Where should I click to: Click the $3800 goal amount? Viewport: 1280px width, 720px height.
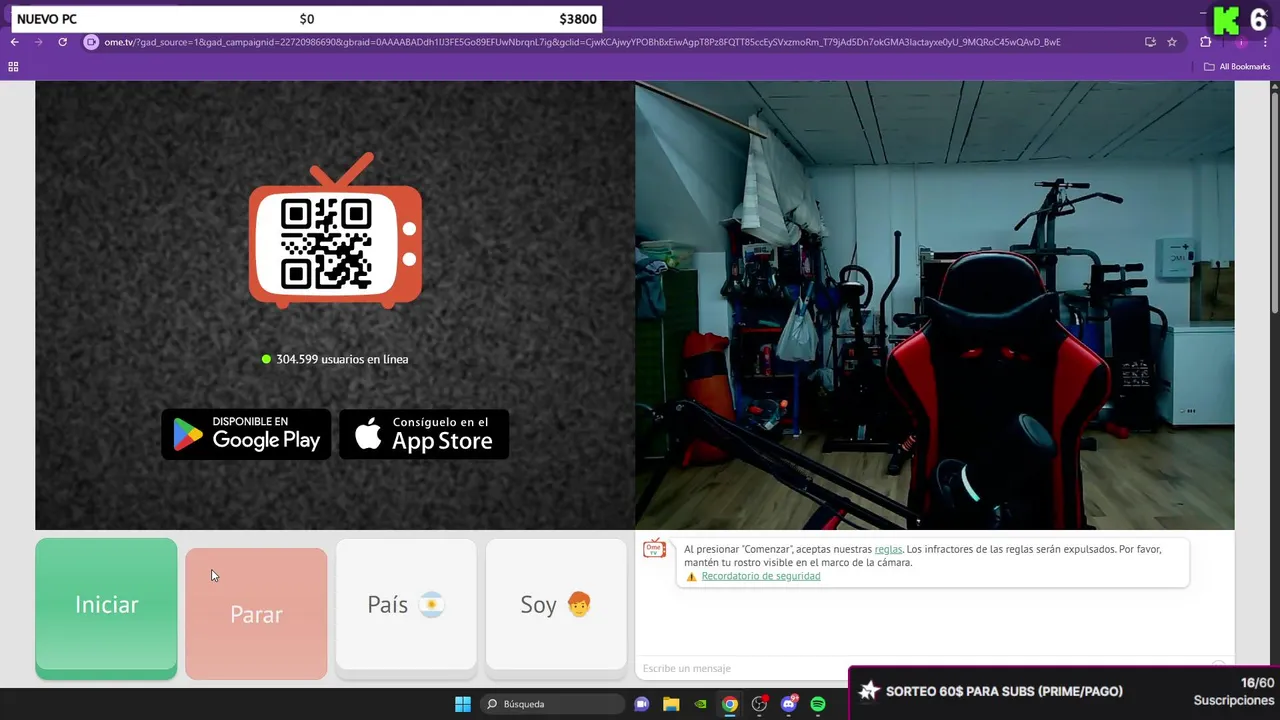pyautogui.click(x=578, y=19)
